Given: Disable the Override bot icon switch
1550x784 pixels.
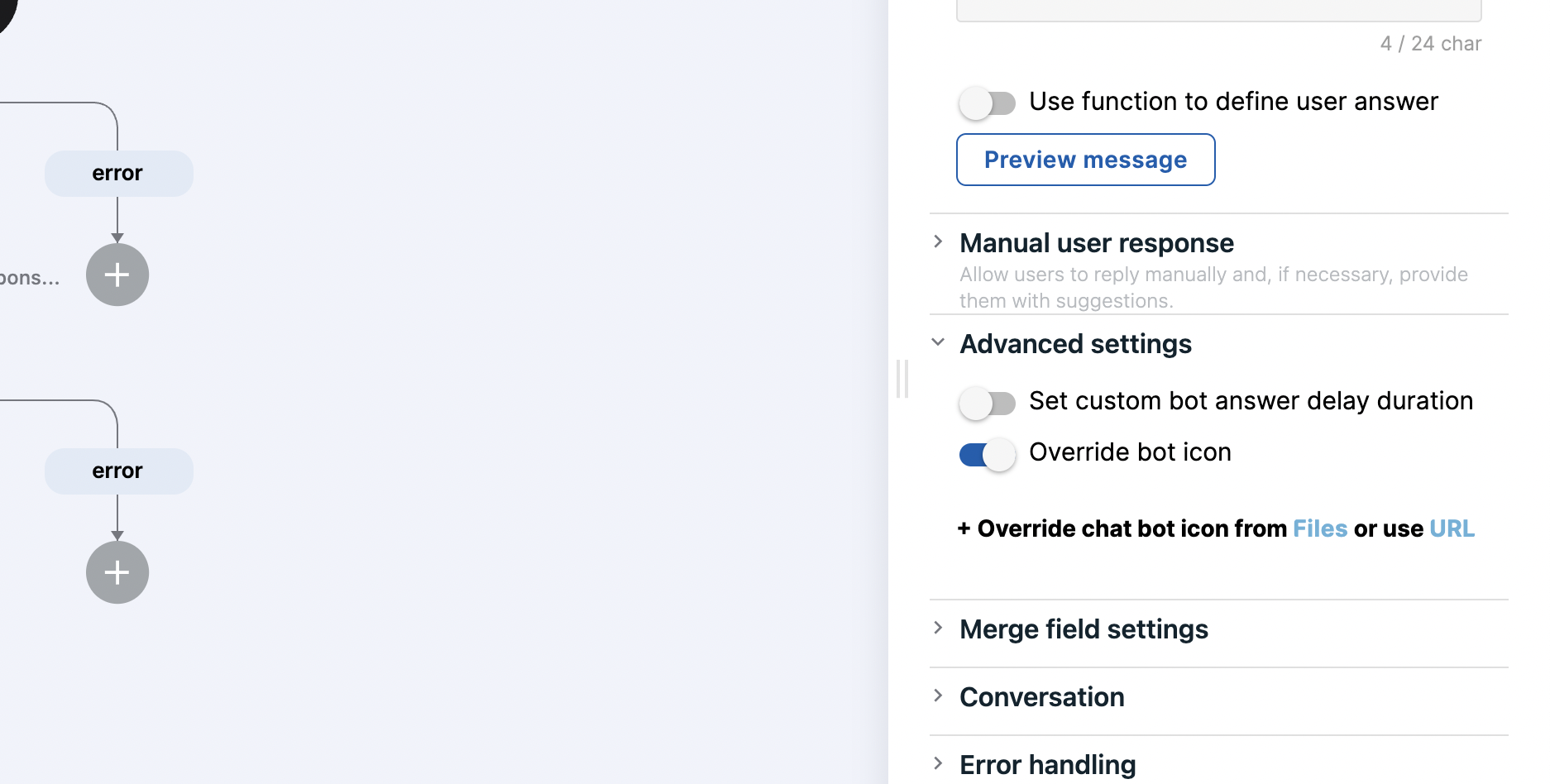Looking at the screenshot, I should (x=988, y=454).
